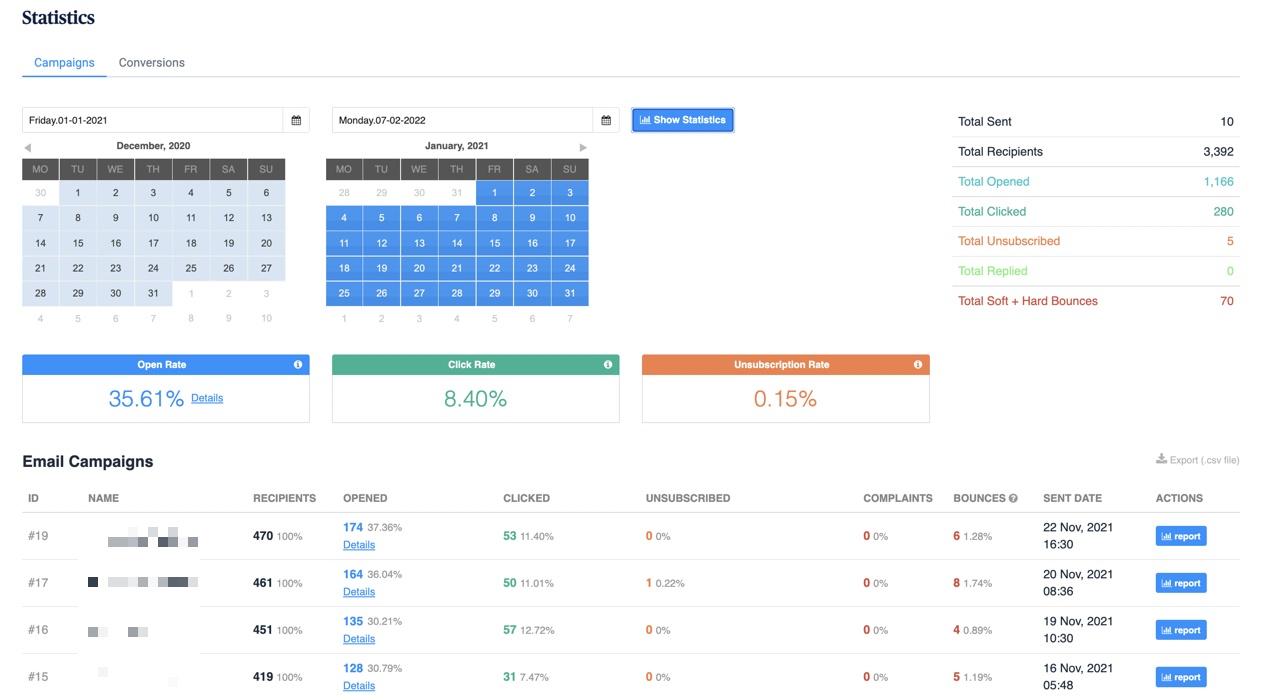
Task: Click the Click Rate info icon
Action: [608, 365]
